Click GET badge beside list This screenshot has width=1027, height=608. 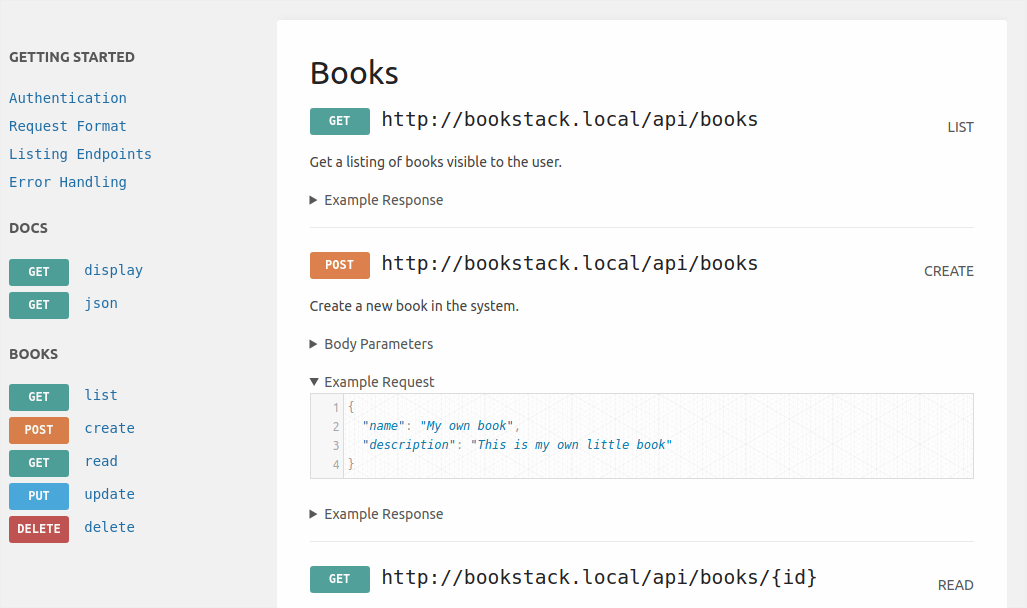[x=39, y=397]
